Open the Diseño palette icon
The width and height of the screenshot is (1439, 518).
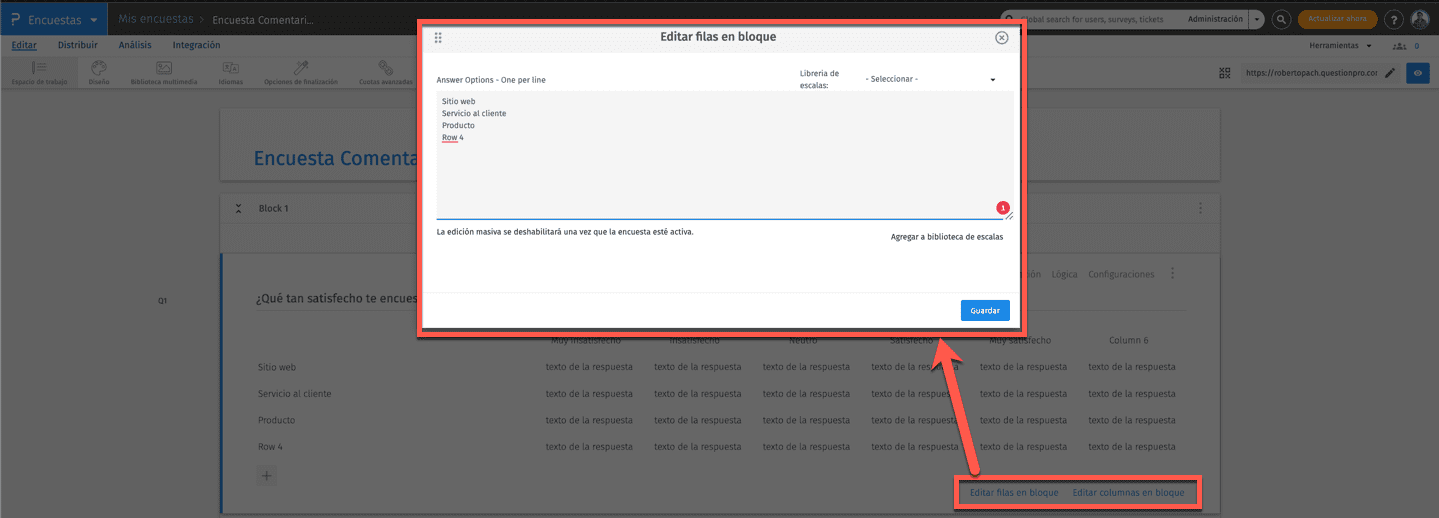(x=98, y=72)
